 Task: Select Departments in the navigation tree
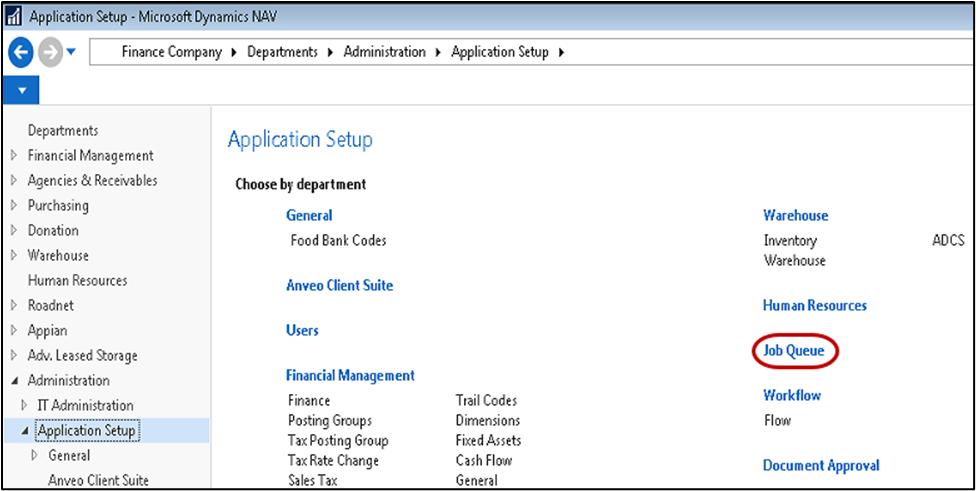click(x=63, y=131)
